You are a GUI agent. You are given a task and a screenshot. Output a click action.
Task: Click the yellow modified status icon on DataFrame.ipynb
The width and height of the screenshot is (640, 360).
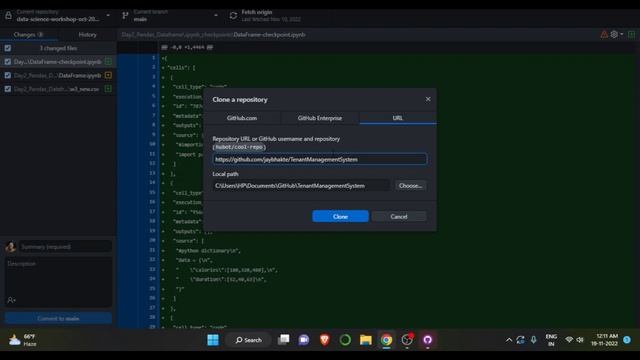(x=108, y=75)
